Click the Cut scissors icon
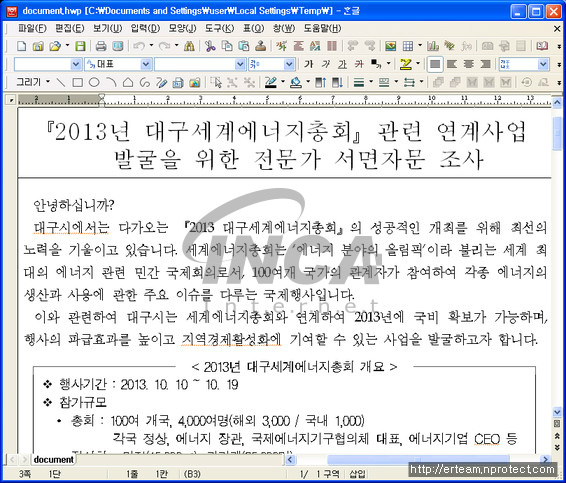Image resolution: width=566 pixels, height=483 pixels. point(210,46)
